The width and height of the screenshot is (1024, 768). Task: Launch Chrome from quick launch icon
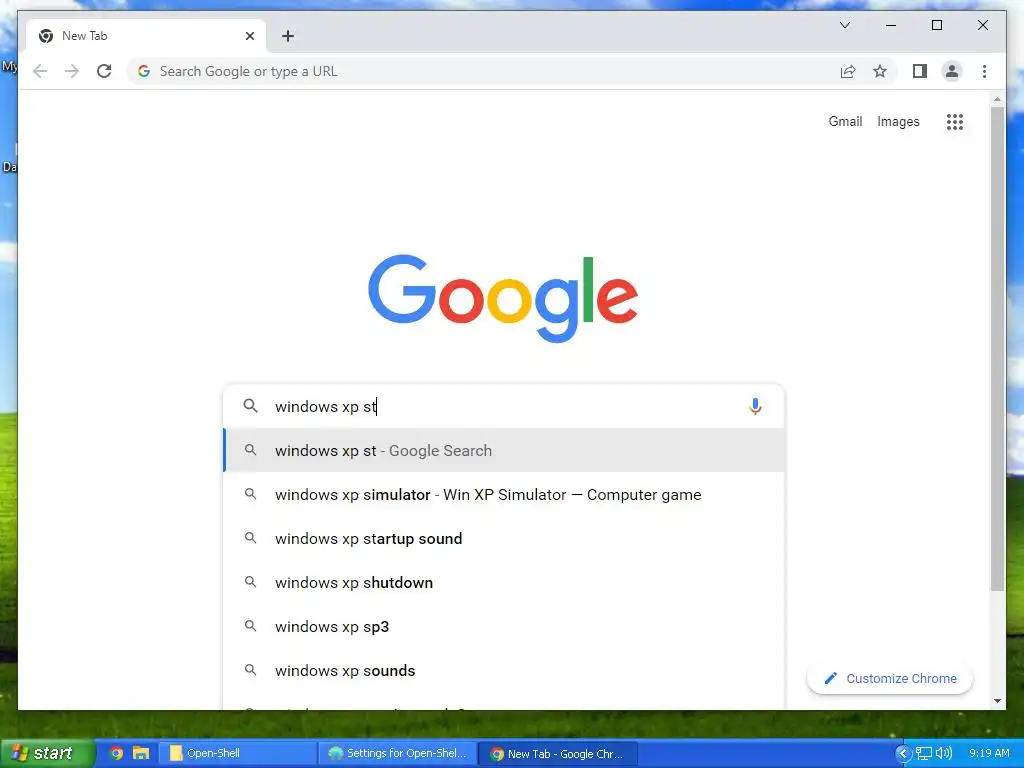pos(116,753)
